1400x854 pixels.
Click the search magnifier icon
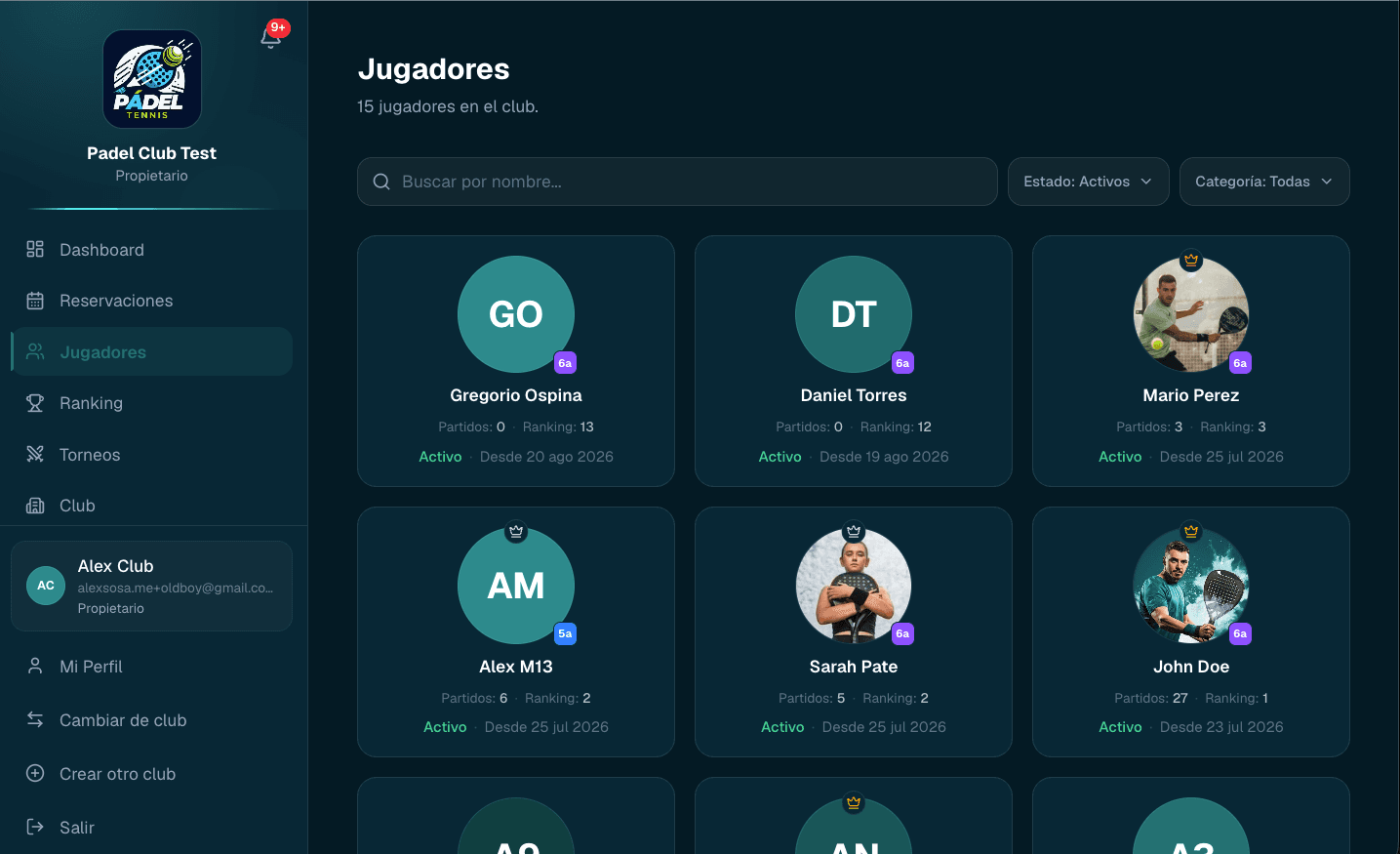381,182
